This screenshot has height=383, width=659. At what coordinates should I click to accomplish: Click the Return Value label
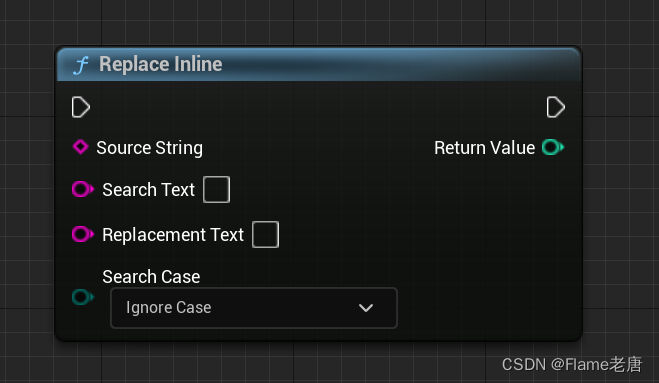click(x=485, y=148)
